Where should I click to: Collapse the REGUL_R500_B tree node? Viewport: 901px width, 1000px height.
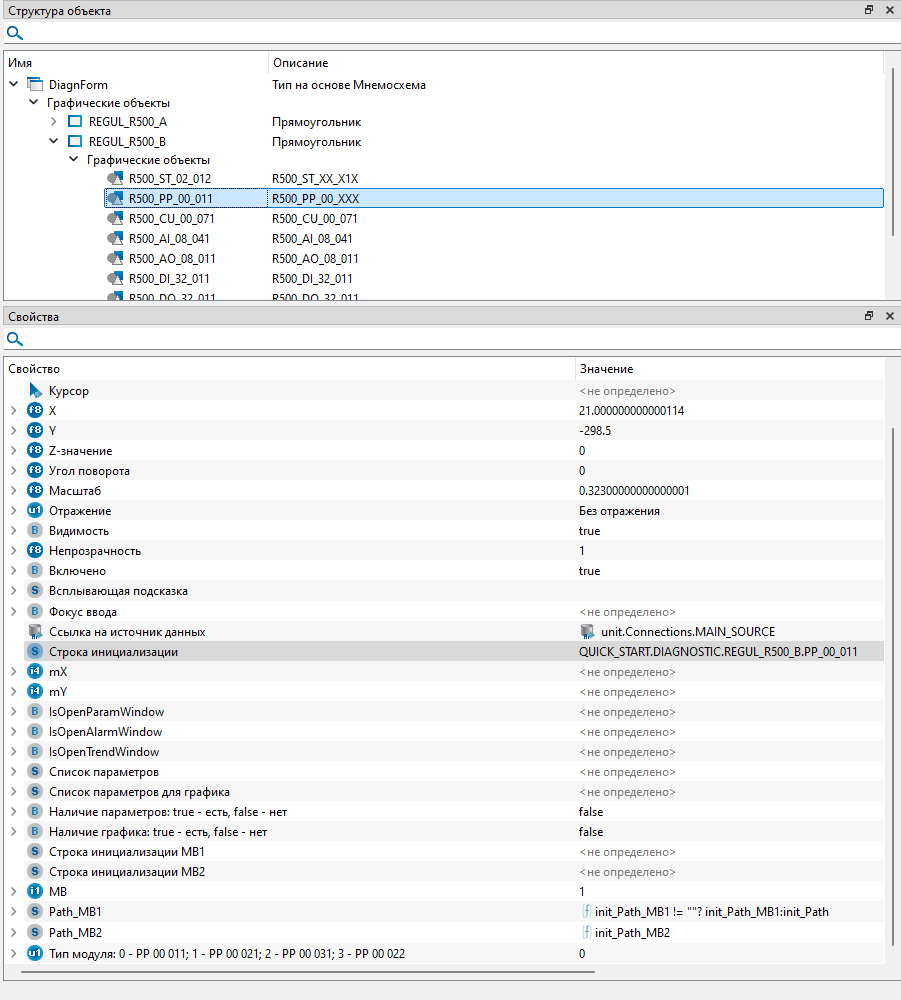point(54,142)
